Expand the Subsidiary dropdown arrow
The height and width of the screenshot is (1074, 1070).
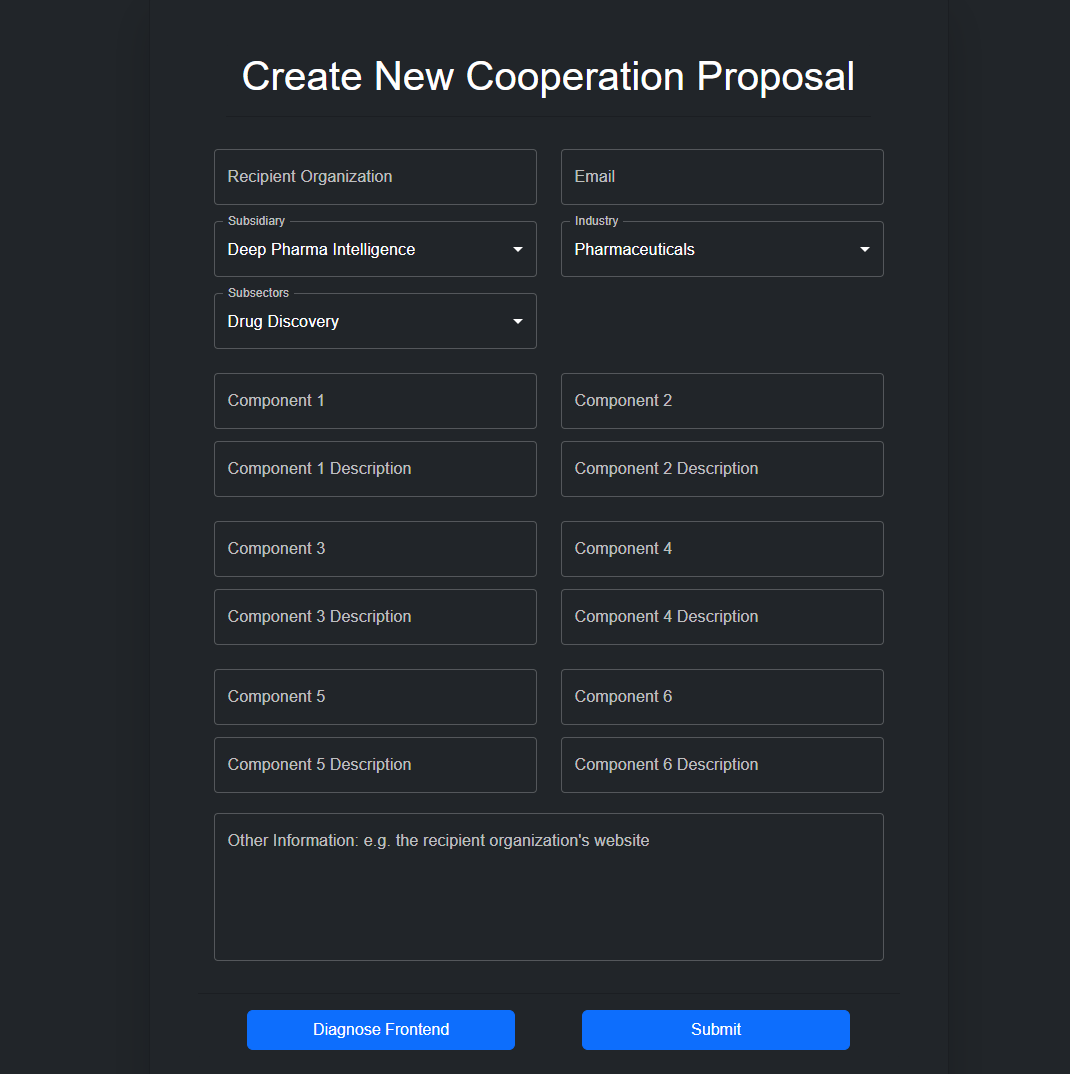[x=518, y=249]
